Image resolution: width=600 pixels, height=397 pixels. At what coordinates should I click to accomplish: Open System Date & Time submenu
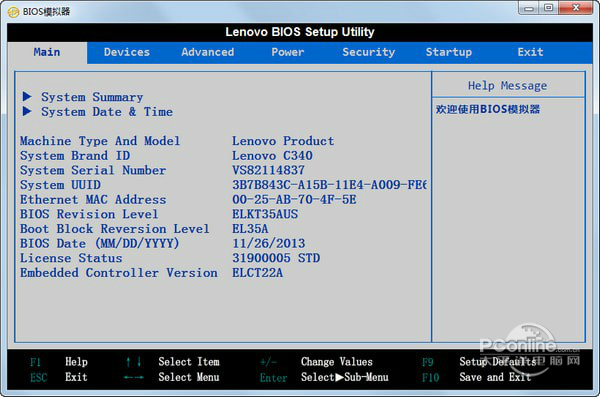pyautogui.click(x=107, y=112)
